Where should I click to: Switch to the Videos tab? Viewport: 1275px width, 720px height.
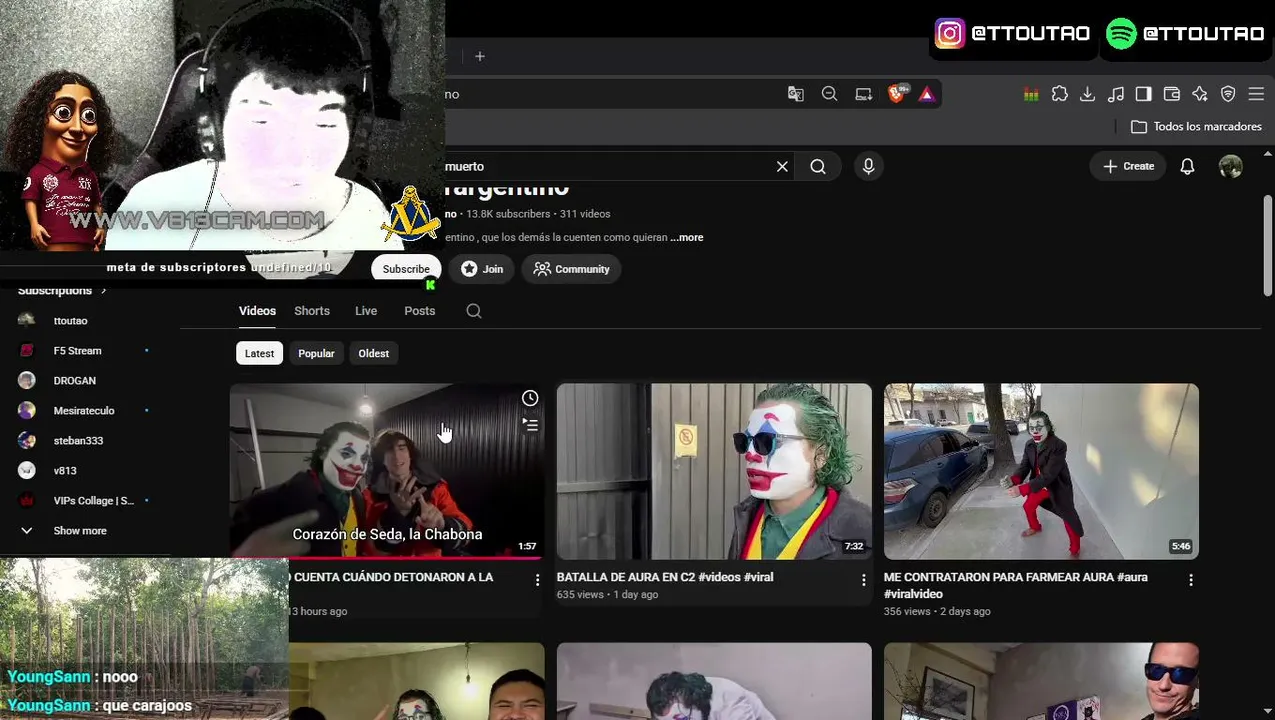click(x=257, y=311)
